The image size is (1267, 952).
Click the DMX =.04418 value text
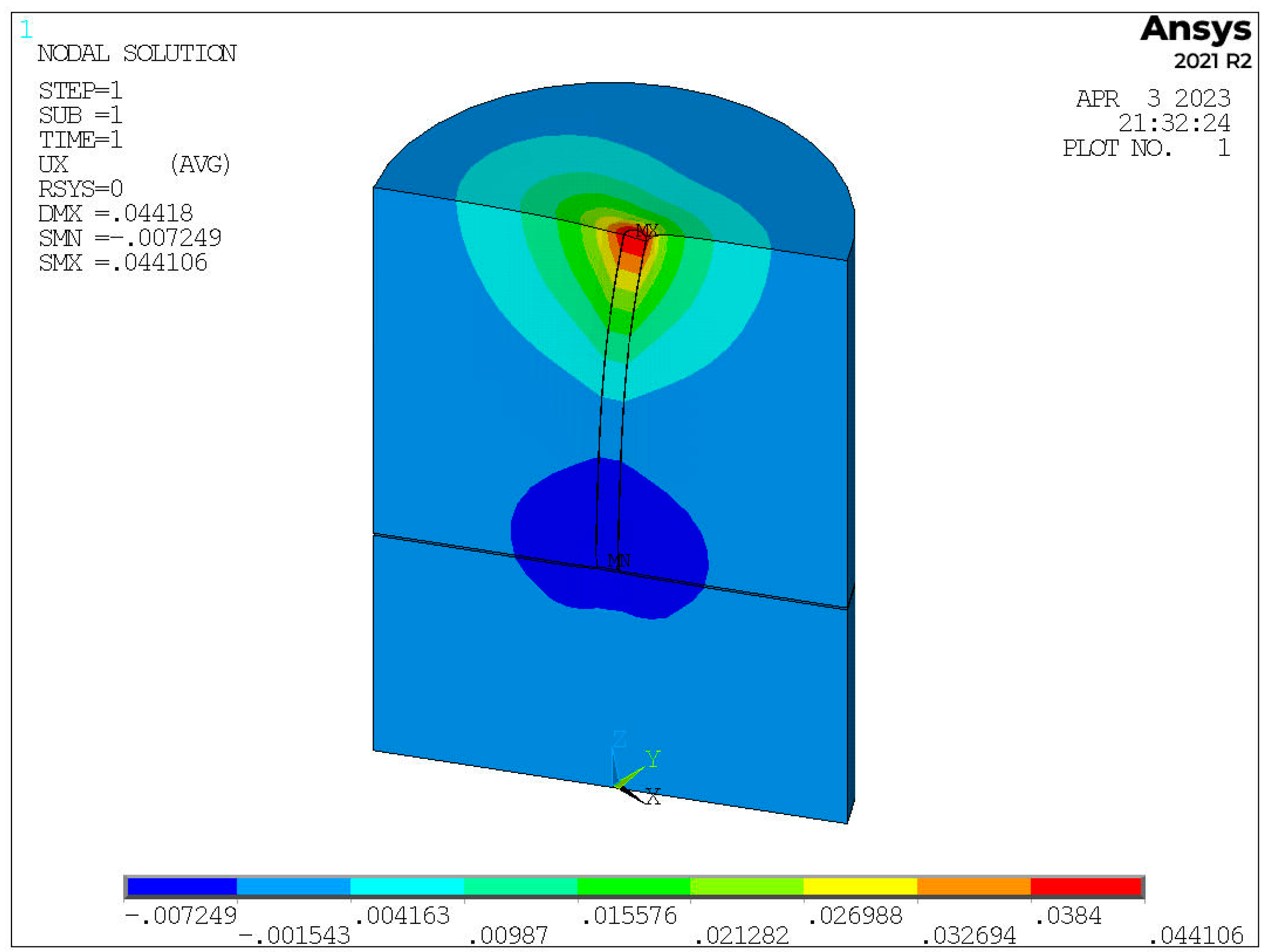coord(116,214)
